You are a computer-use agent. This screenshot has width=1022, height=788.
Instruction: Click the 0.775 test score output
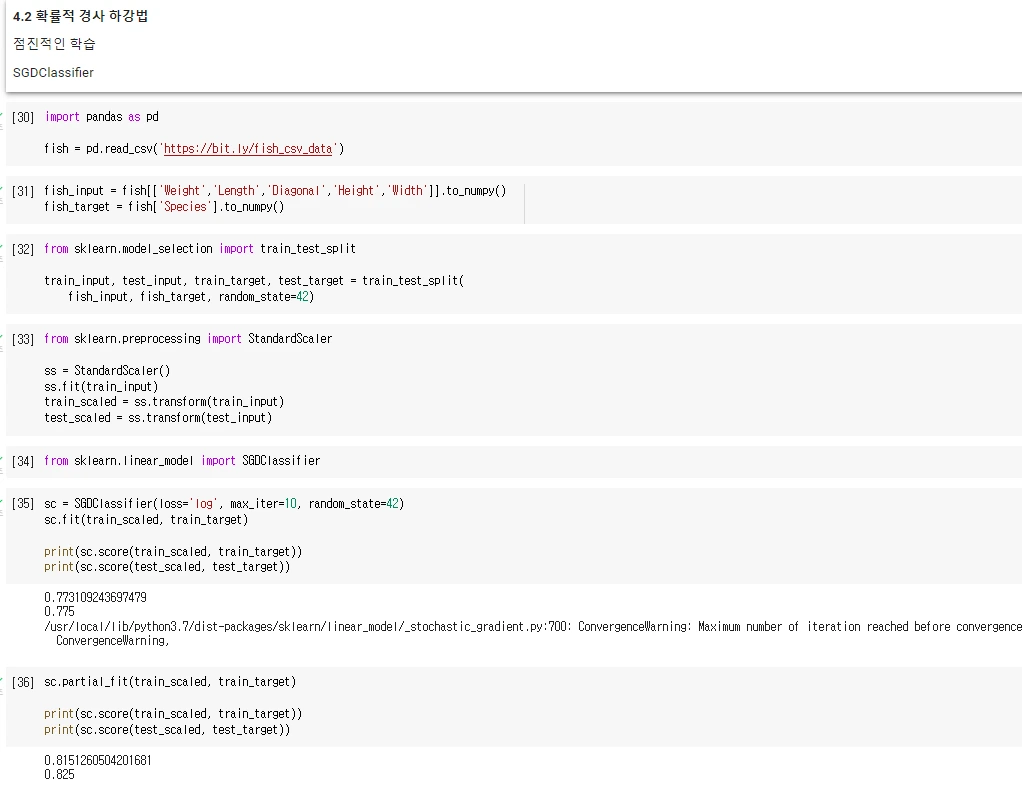click(x=60, y=611)
